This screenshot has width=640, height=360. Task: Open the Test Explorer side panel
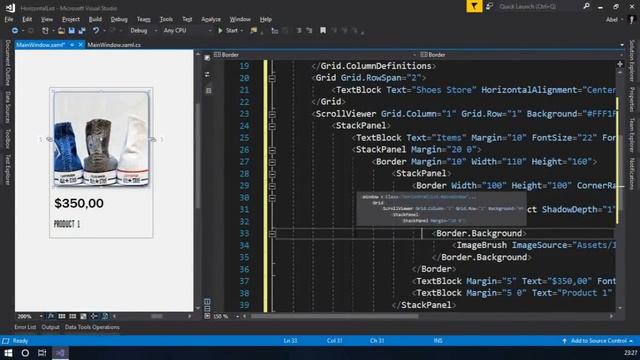point(7,170)
